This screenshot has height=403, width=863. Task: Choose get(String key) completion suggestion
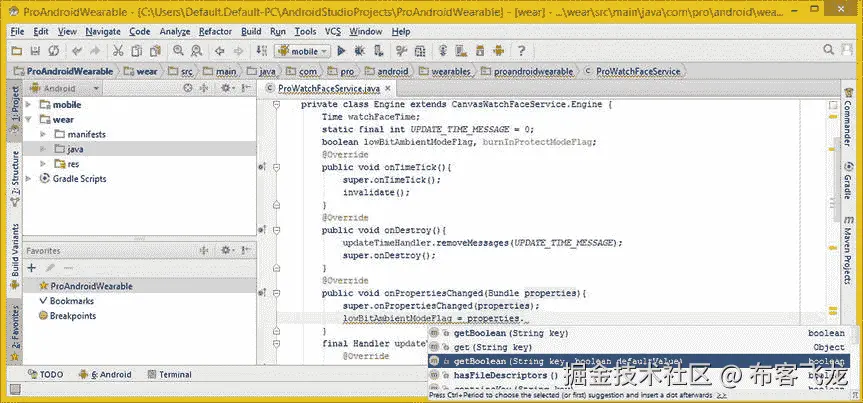tap(639, 347)
